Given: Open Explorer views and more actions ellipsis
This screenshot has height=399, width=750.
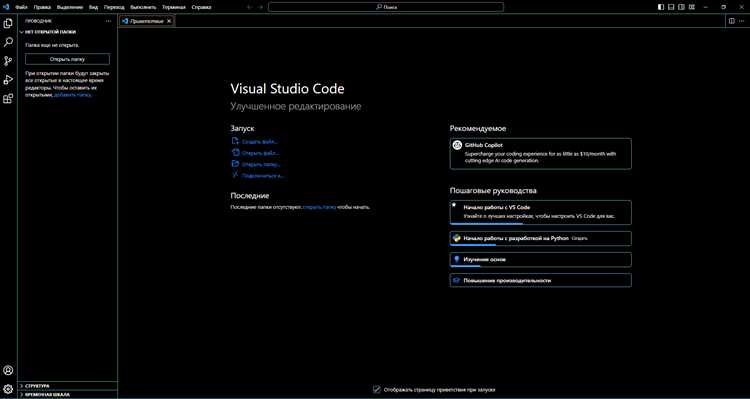Looking at the screenshot, I should [x=109, y=21].
